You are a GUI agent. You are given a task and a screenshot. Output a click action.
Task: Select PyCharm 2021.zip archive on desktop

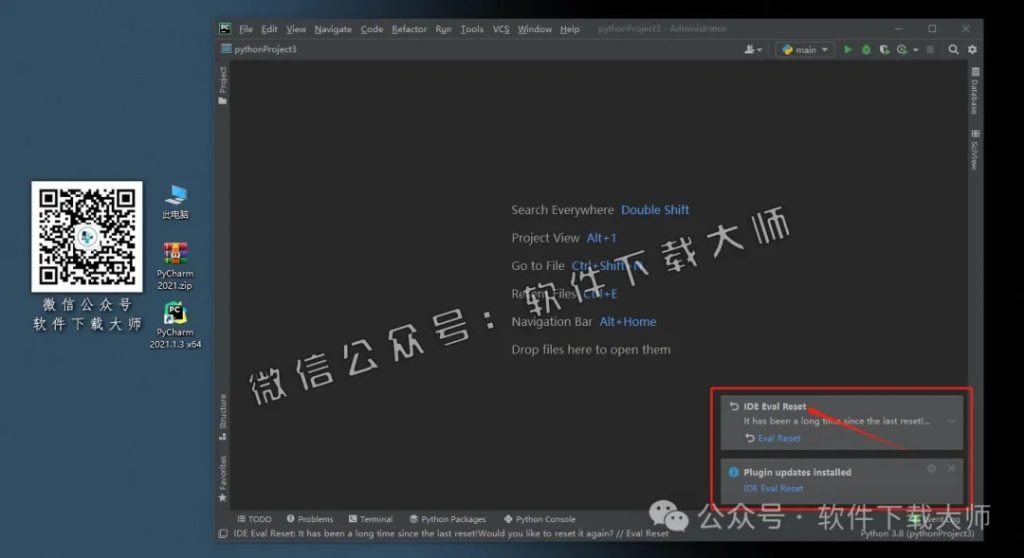pos(175,265)
